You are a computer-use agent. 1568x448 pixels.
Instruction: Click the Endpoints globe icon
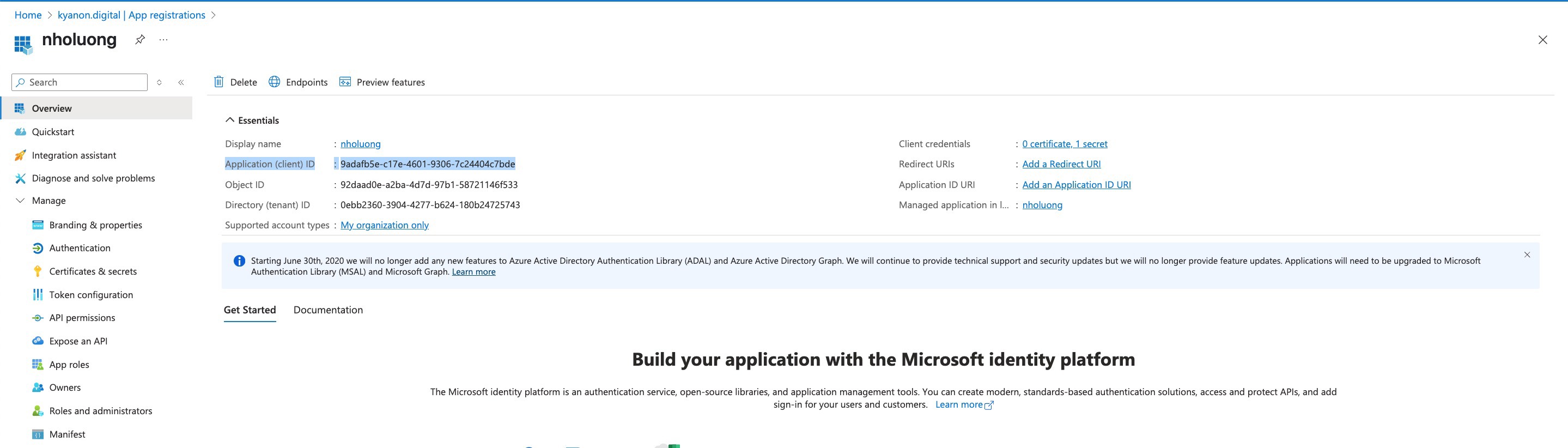click(275, 82)
